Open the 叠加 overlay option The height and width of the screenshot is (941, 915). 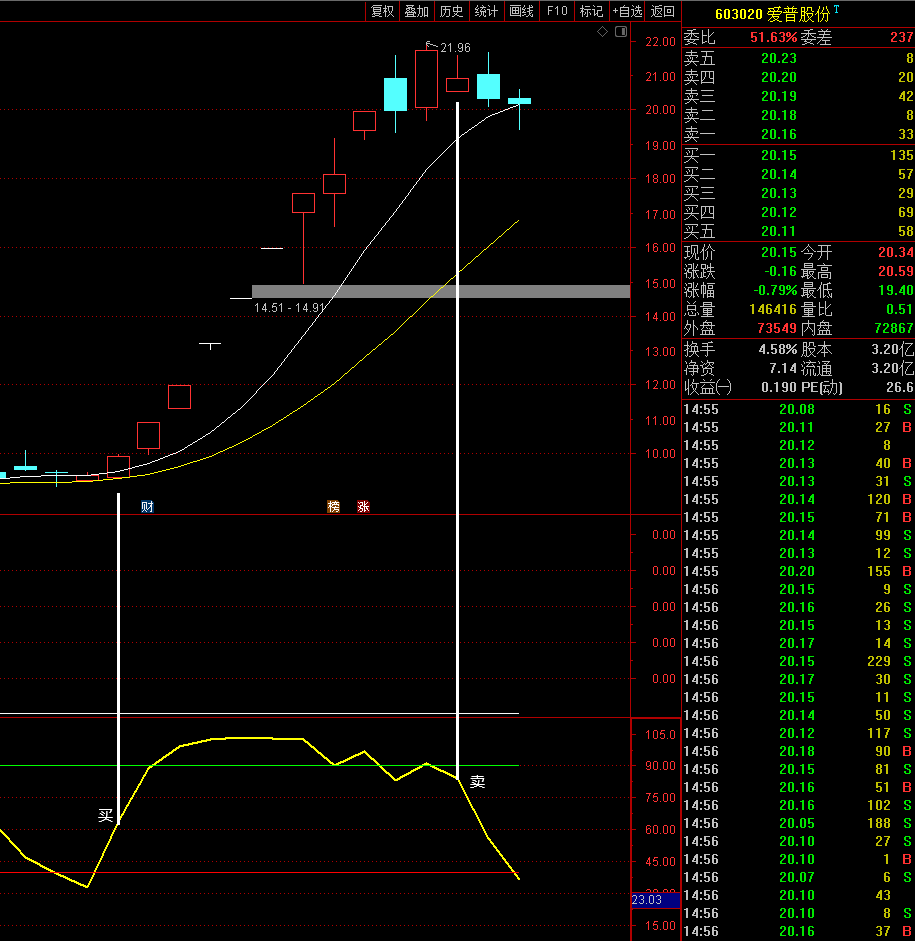pos(417,11)
